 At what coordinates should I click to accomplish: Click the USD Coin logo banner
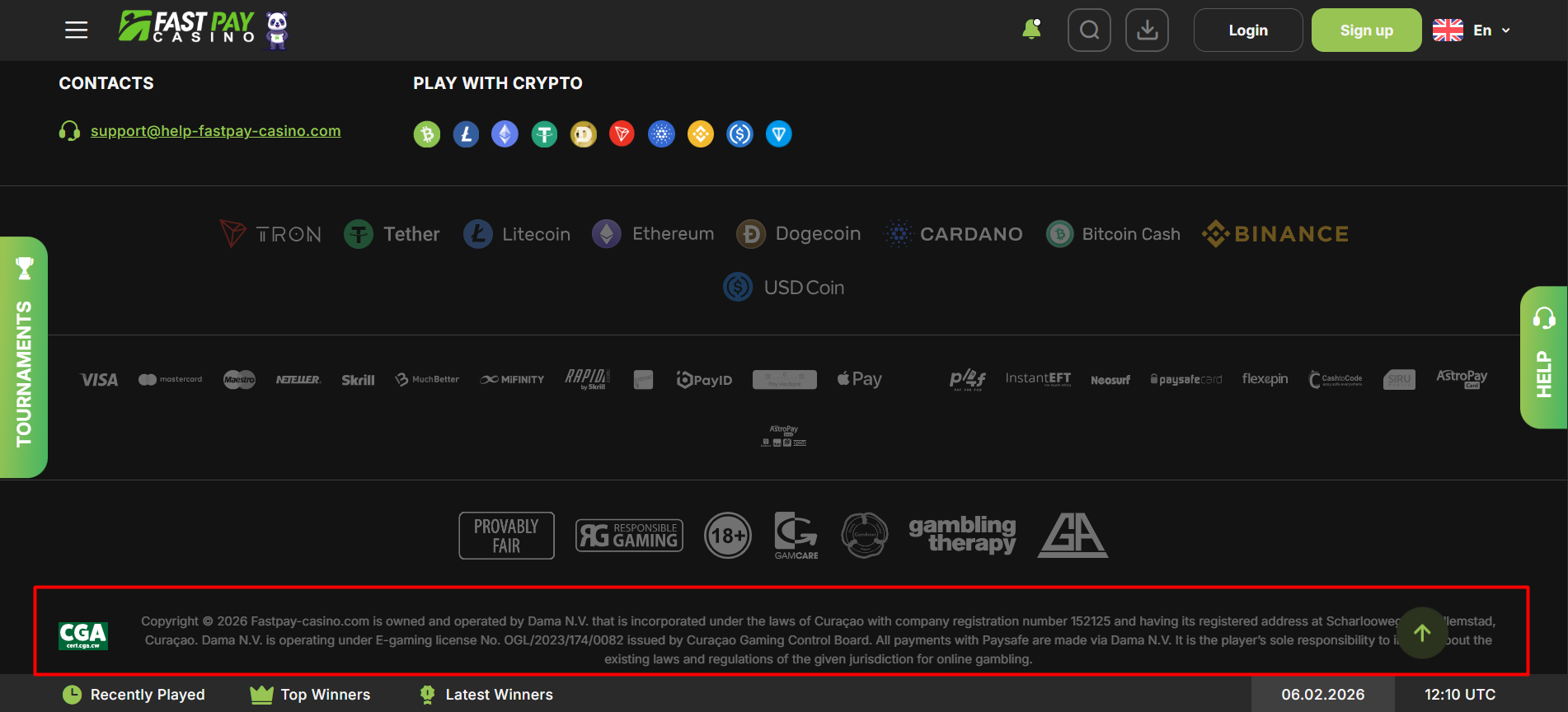point(783,288)
